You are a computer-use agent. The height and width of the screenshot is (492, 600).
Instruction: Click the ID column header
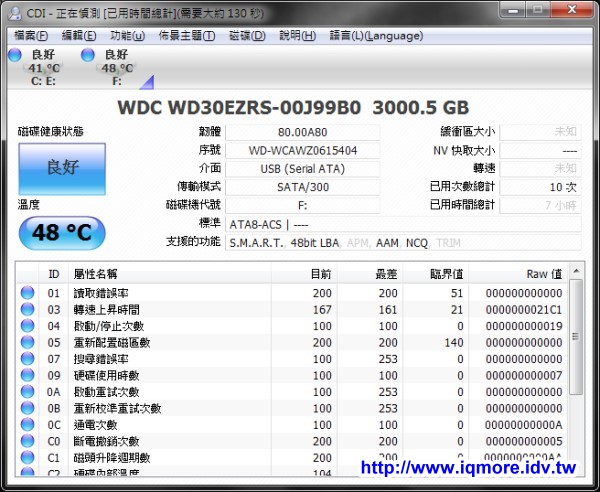pos(54,274)
